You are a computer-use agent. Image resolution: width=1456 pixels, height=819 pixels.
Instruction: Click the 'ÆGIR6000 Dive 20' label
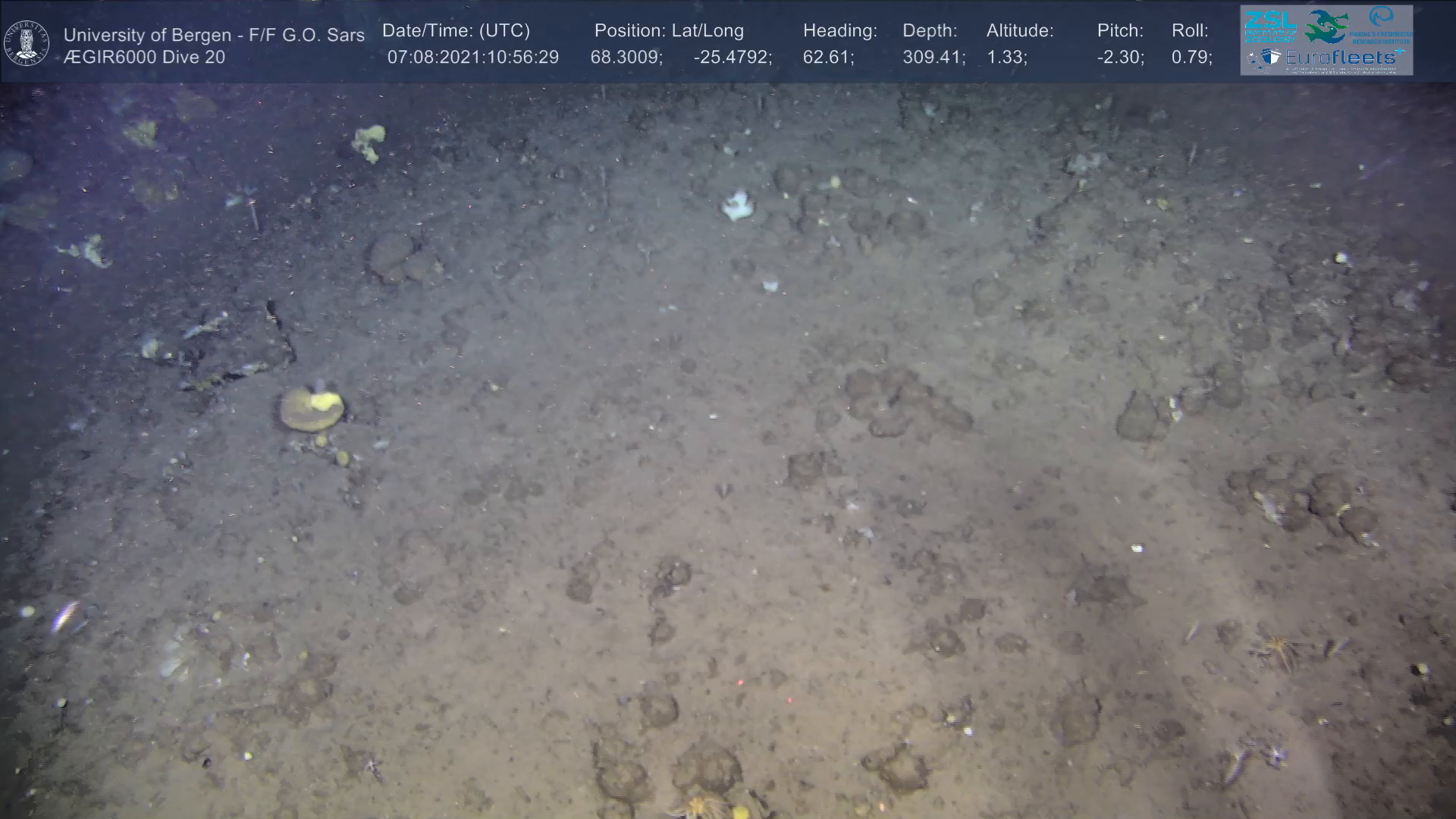point(144,58)
